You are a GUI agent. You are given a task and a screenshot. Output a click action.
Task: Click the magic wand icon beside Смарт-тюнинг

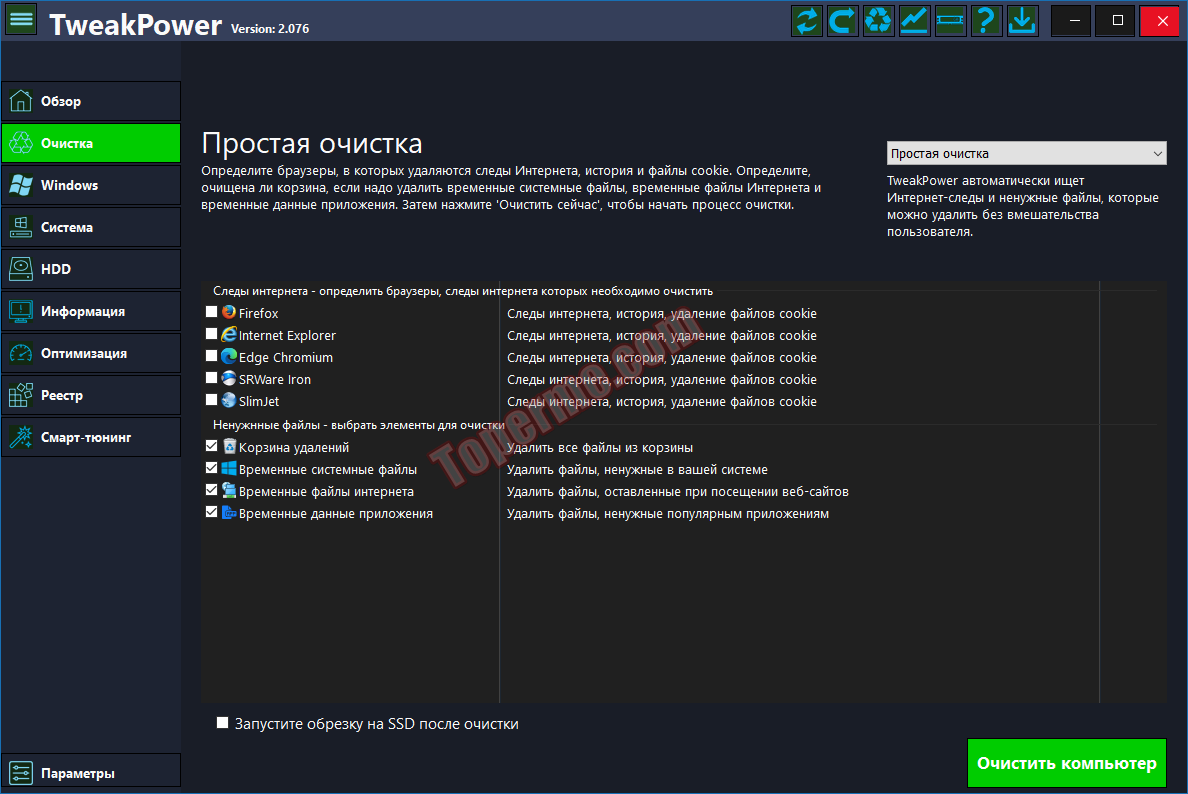(x=21, y=437)
